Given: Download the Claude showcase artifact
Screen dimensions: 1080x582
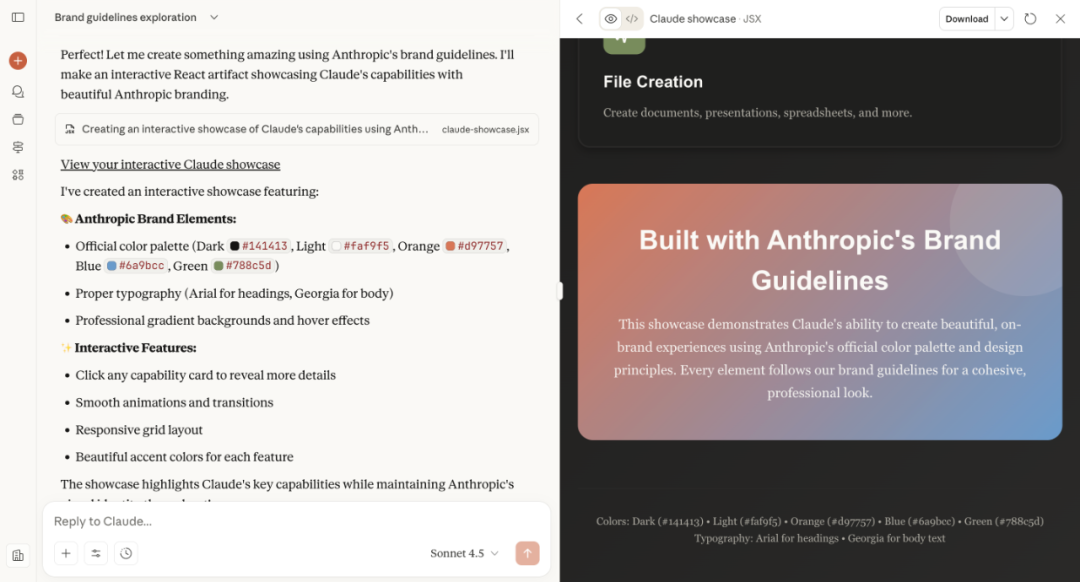Looking at the screenshot, I should 966,19.
